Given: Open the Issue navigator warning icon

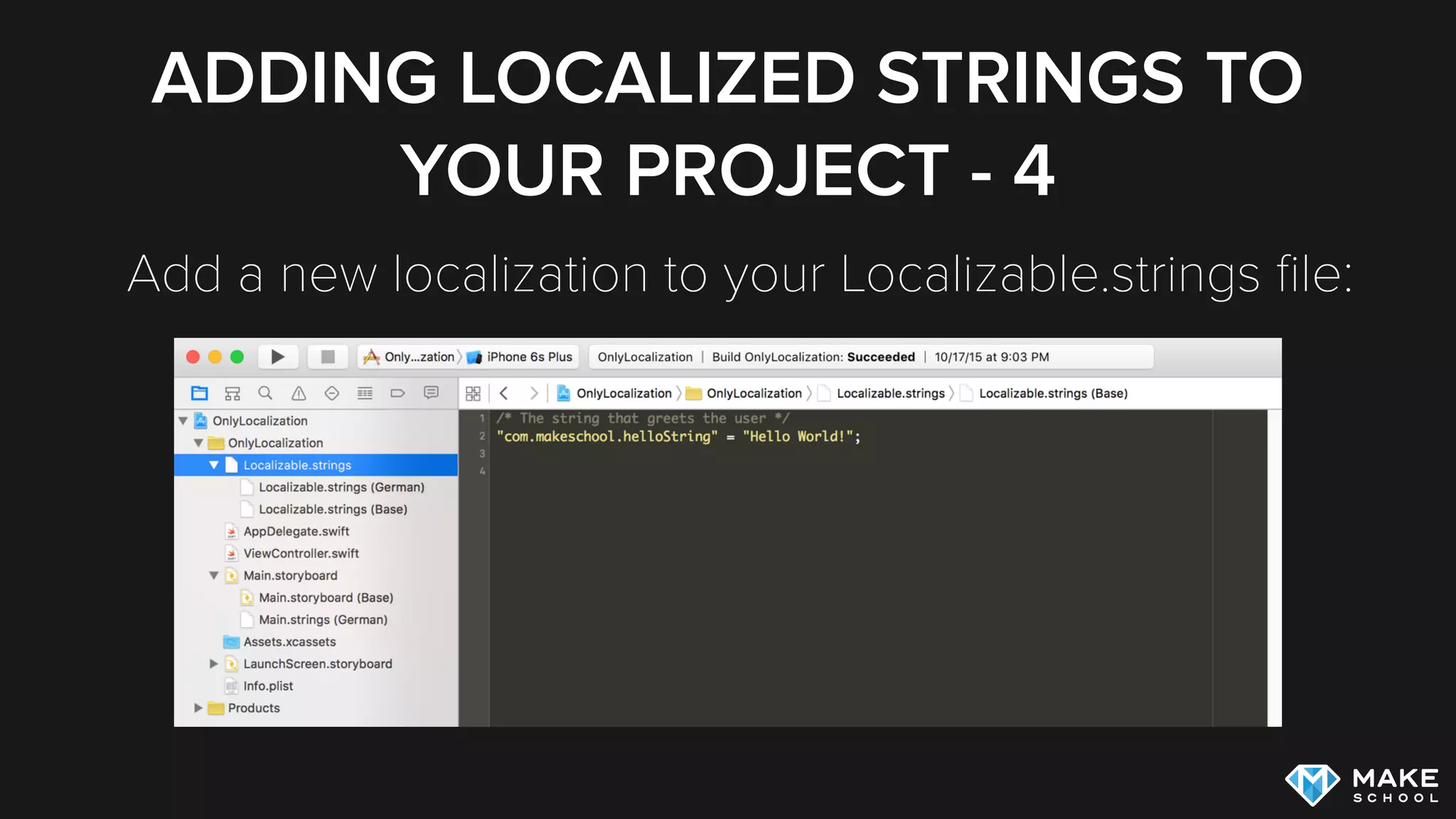Looking at the screenshot, I should (299, 393).
